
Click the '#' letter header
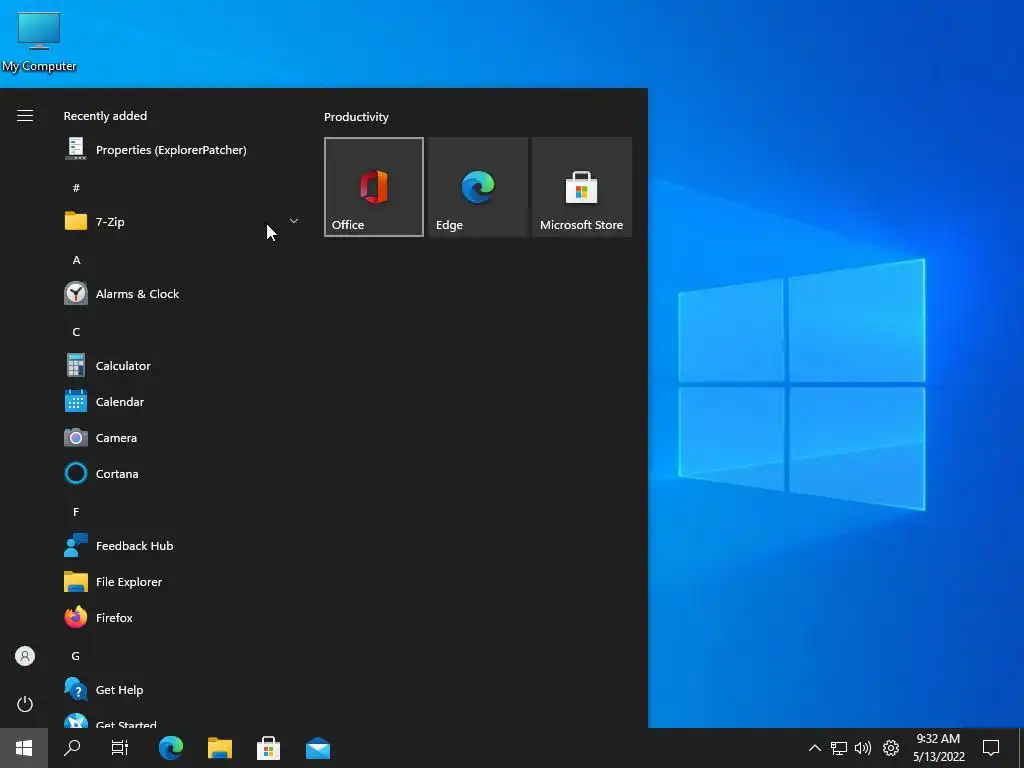coord(76,188)
